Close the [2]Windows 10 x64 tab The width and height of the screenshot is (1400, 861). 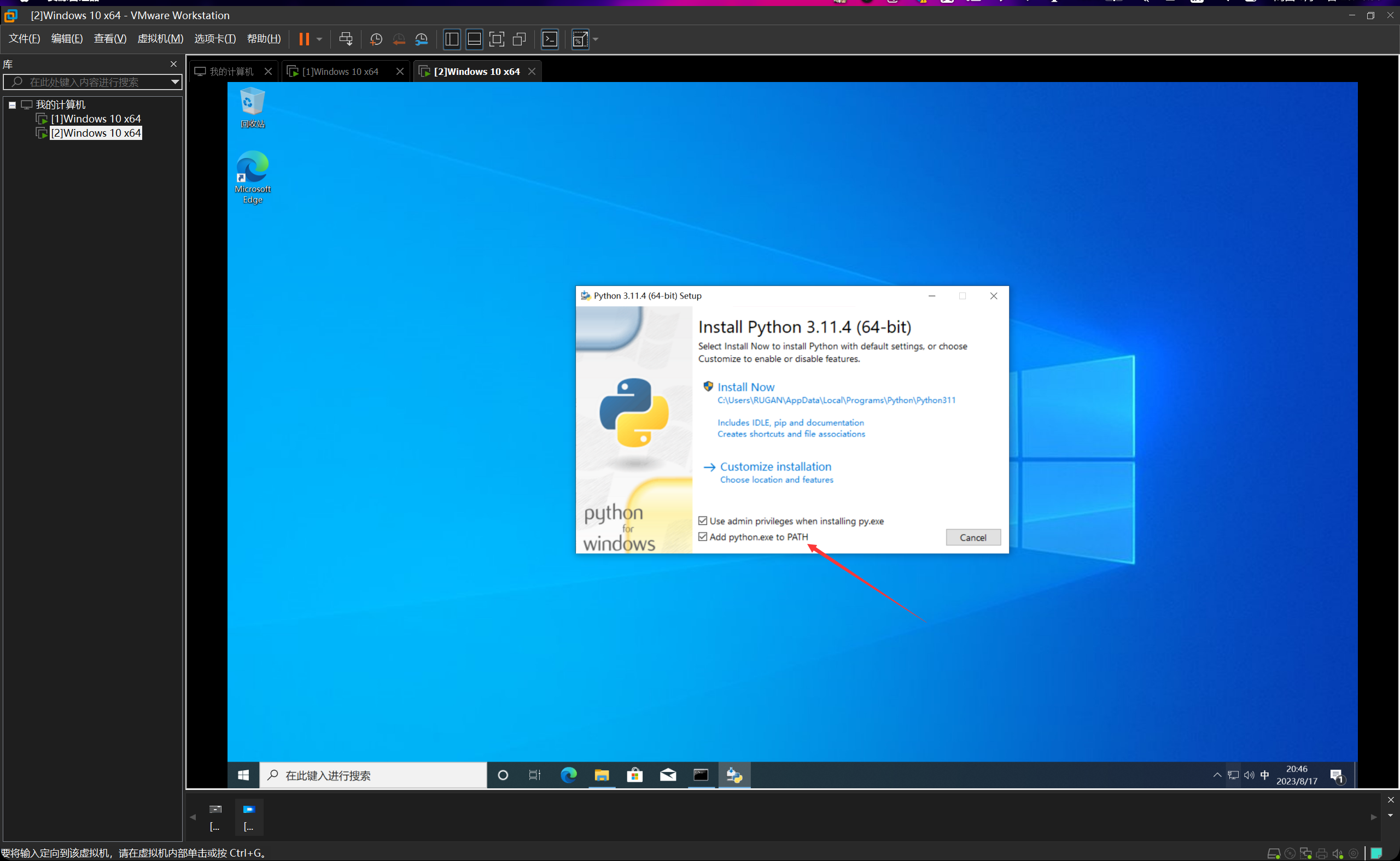point(532,71)
